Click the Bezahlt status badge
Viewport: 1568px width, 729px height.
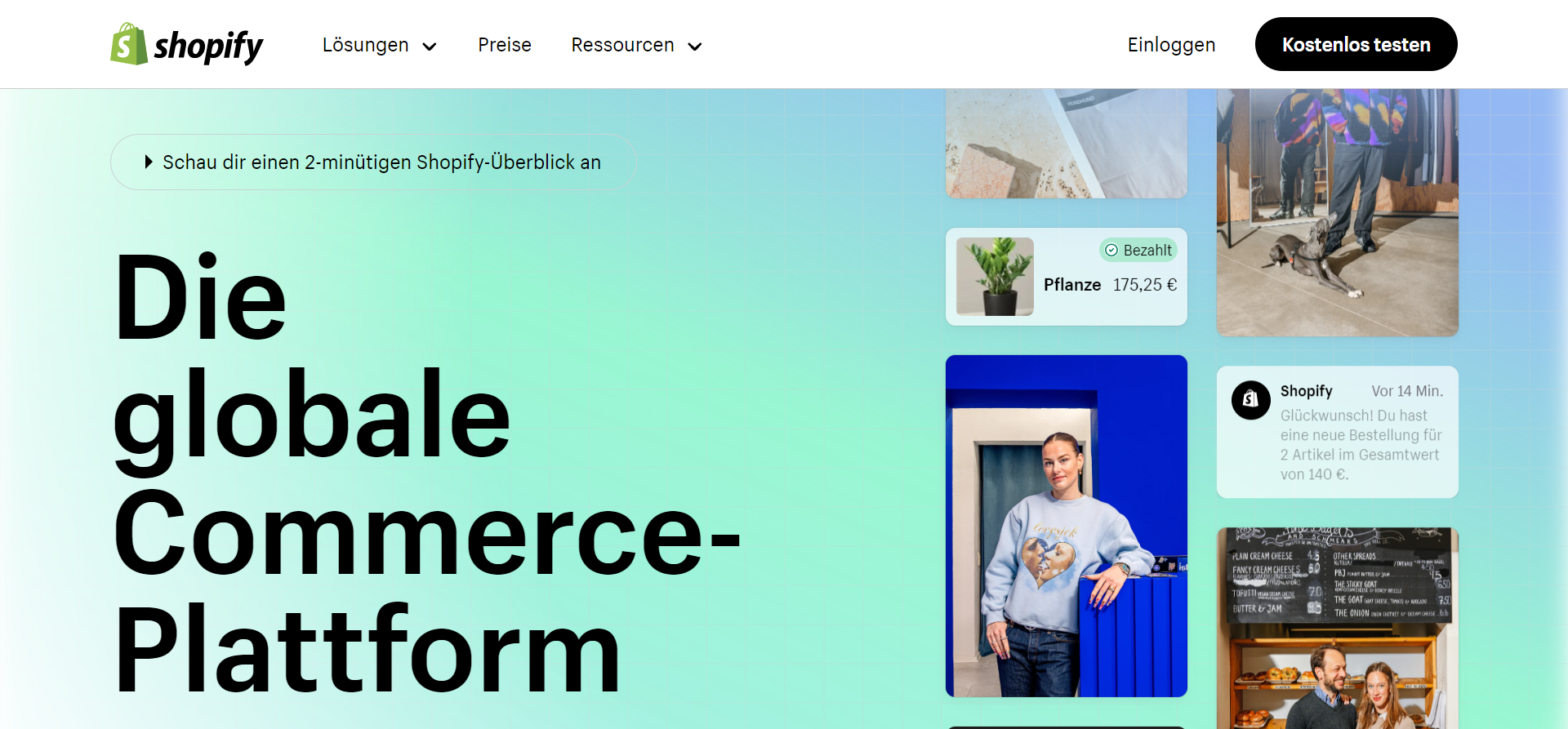pos(1138,251)
